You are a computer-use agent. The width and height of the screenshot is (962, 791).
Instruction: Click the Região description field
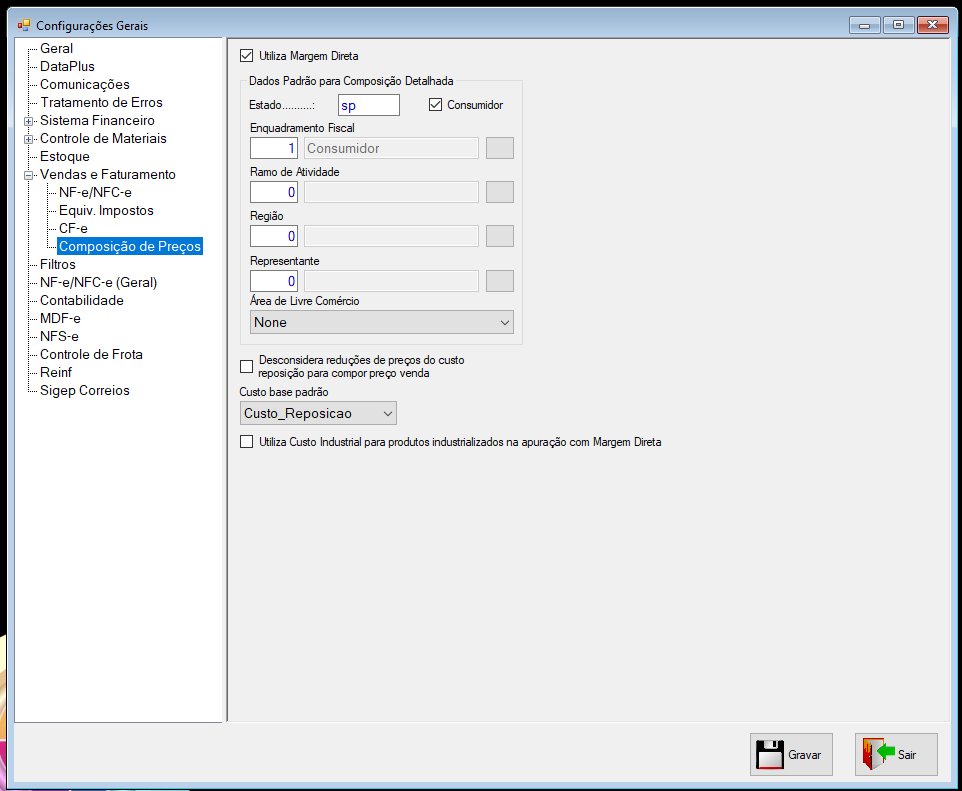click(x=391, y=236)
